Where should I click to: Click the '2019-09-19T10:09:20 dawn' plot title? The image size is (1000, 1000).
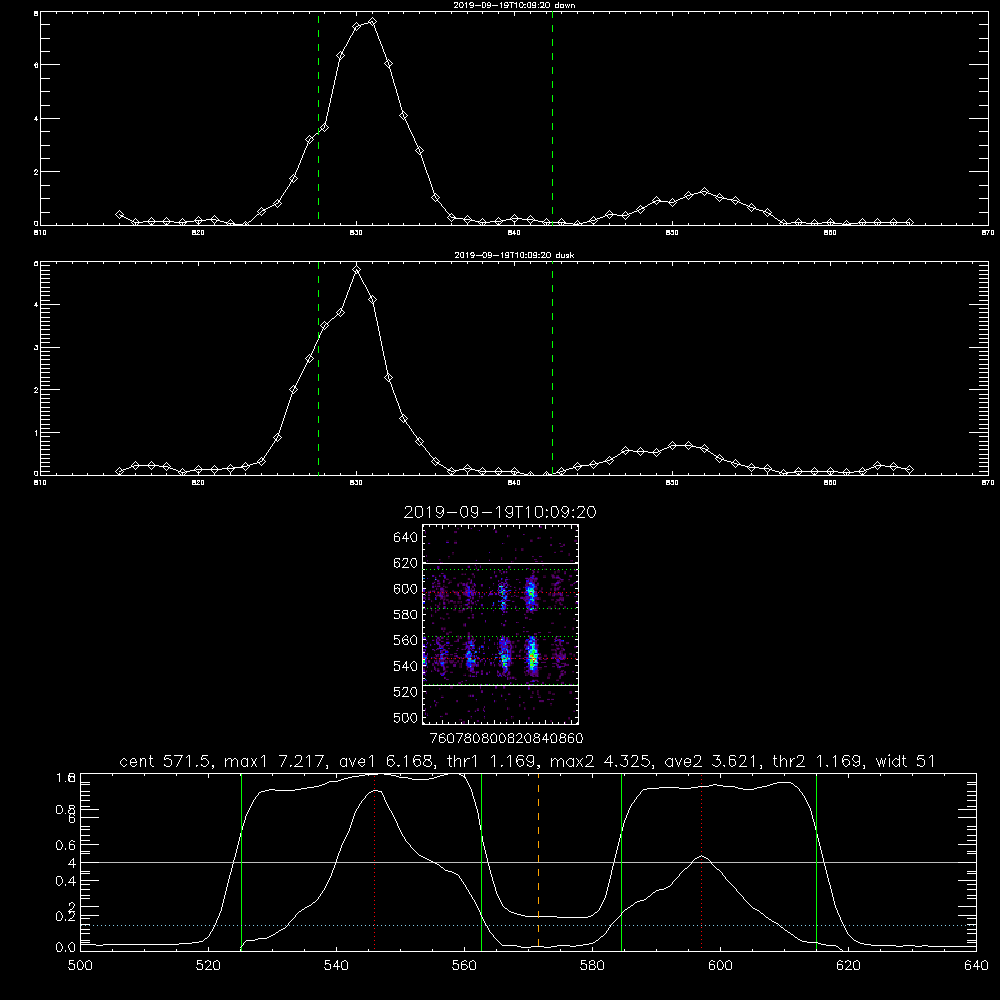[514, 5]
